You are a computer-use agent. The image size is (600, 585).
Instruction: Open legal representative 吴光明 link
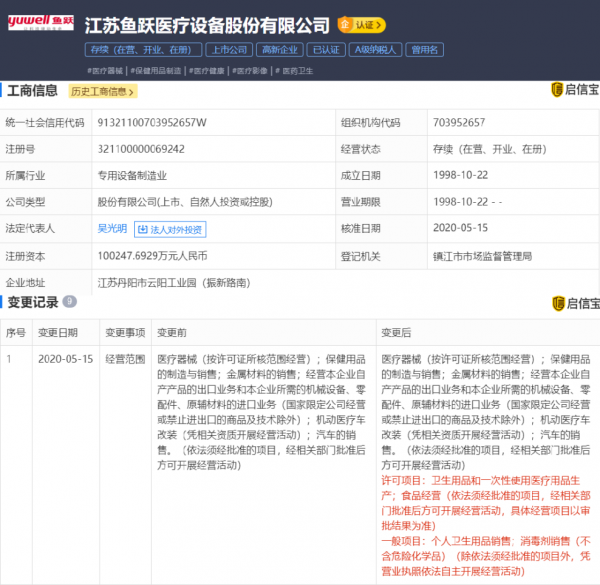pos(112,228)
